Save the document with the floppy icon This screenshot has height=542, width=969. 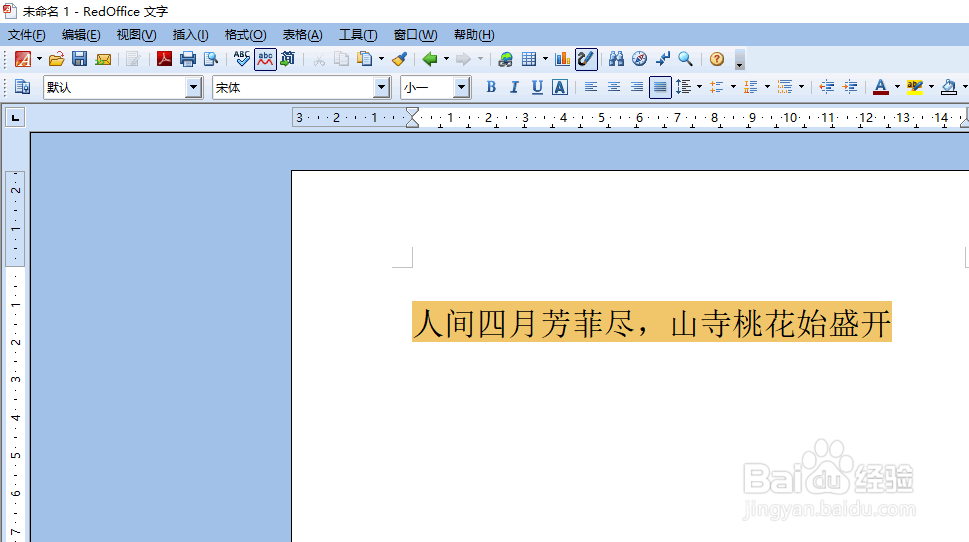coord(79,59)
